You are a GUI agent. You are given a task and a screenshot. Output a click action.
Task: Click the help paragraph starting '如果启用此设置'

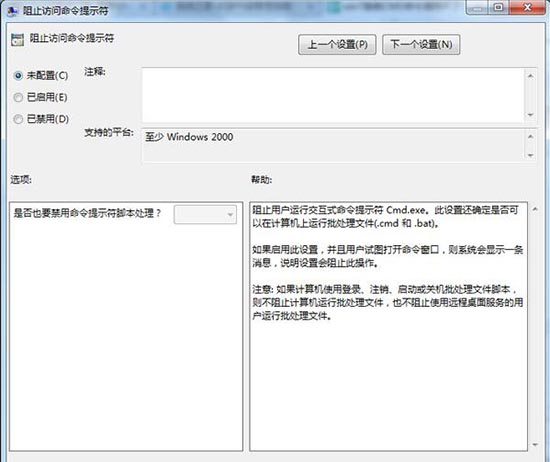pos(387,256)
